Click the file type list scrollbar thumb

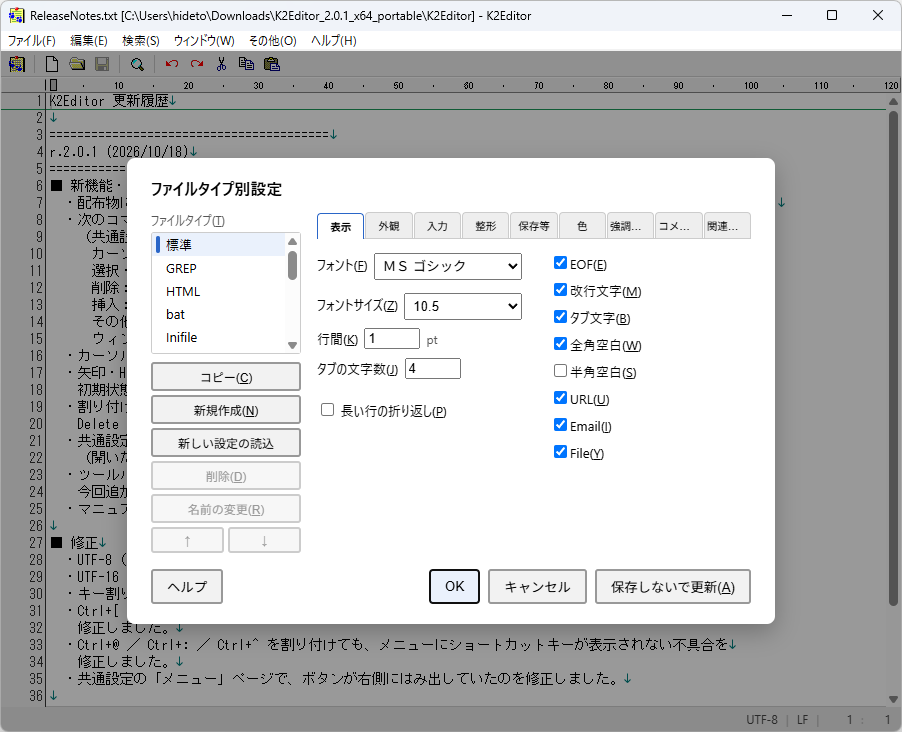point(292,265)
